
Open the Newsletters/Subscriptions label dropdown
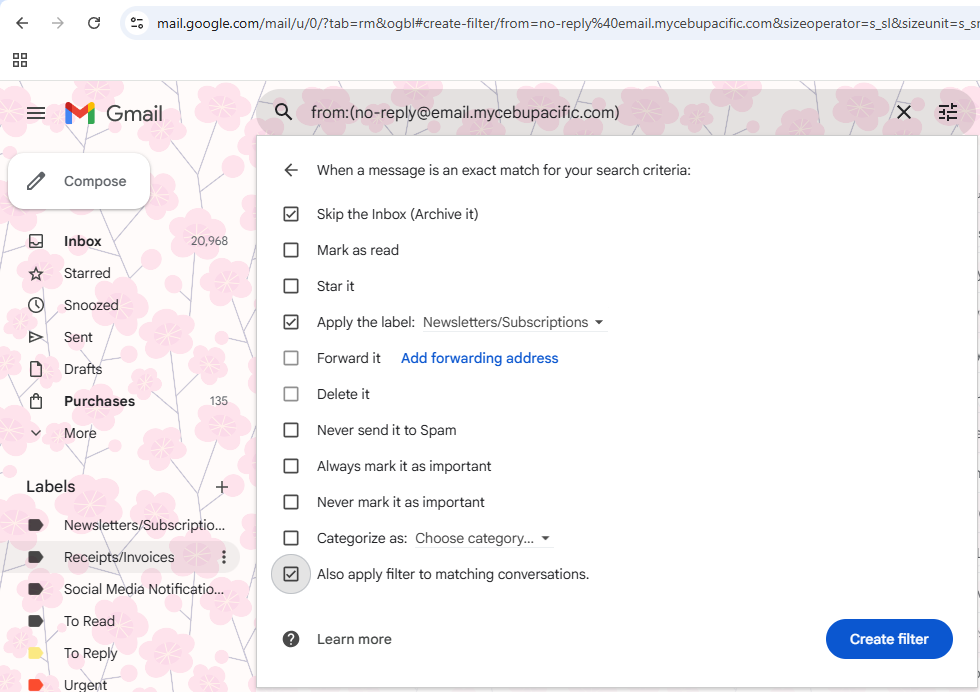point(514,323)
